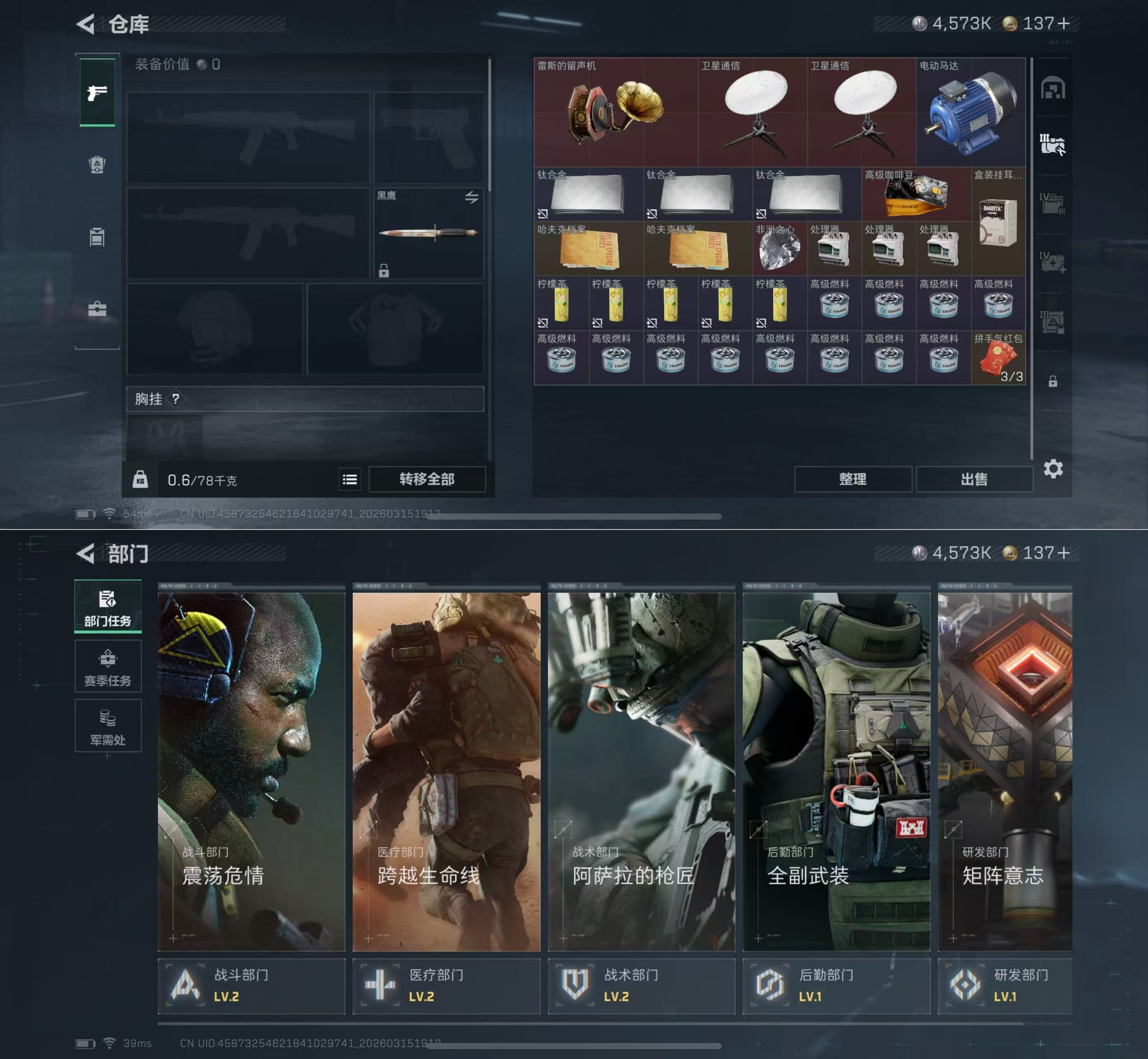Open the briefcase category in the sidebar

point(97,309)
